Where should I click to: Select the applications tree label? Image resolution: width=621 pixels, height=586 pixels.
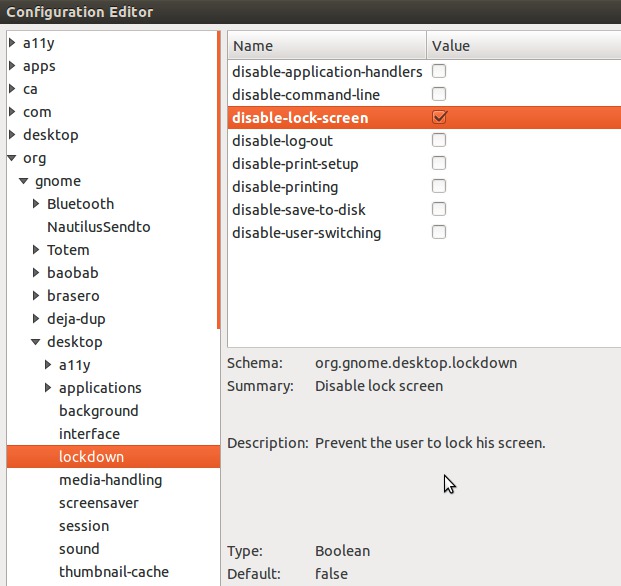[x=100, y=388]
